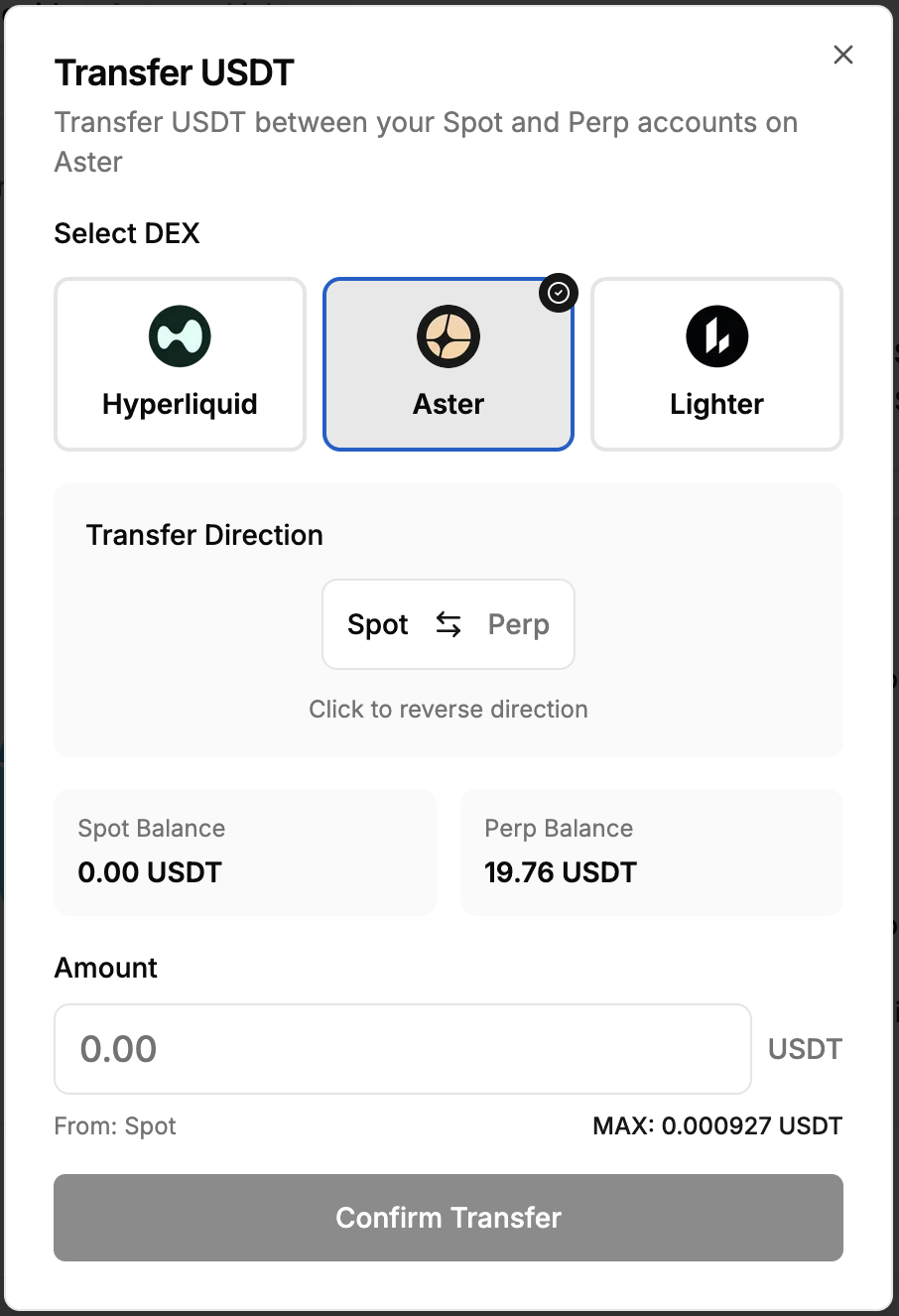Click the black Lighter bolt logo
The image size is (899, 1316).
click(x=716, y=336)
